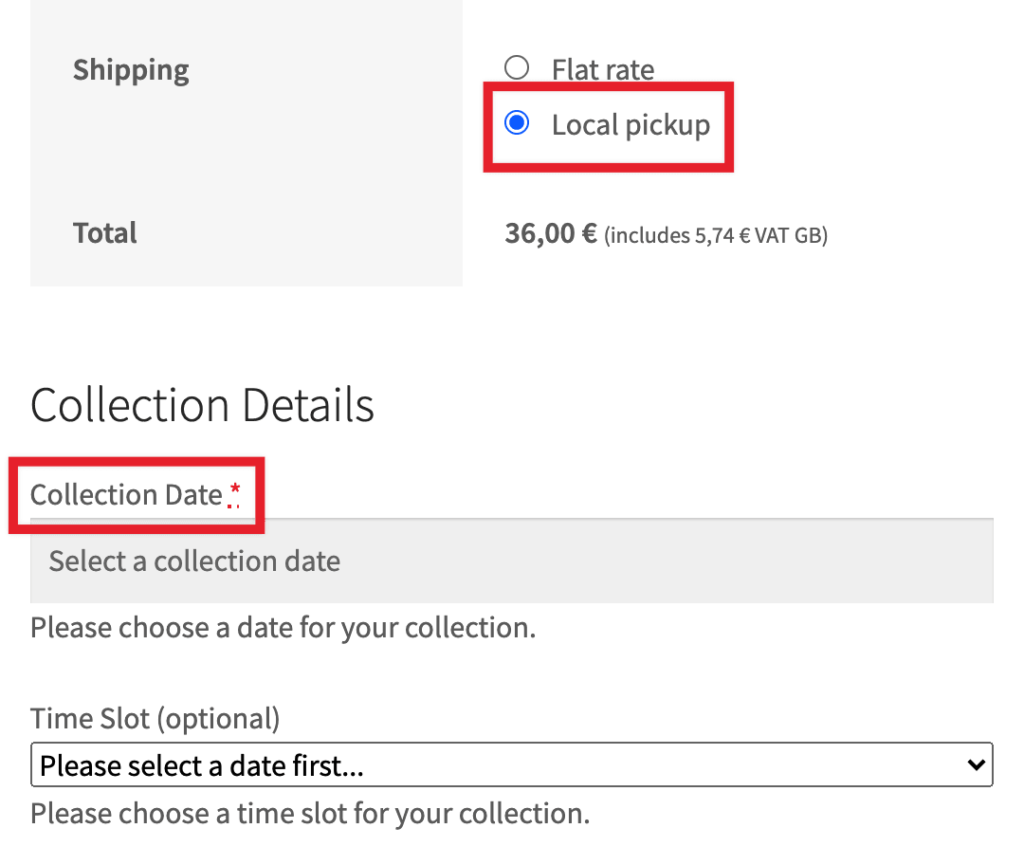Click the Total row label
Viewport: 1024px width, 865px height.
[105, 233]
